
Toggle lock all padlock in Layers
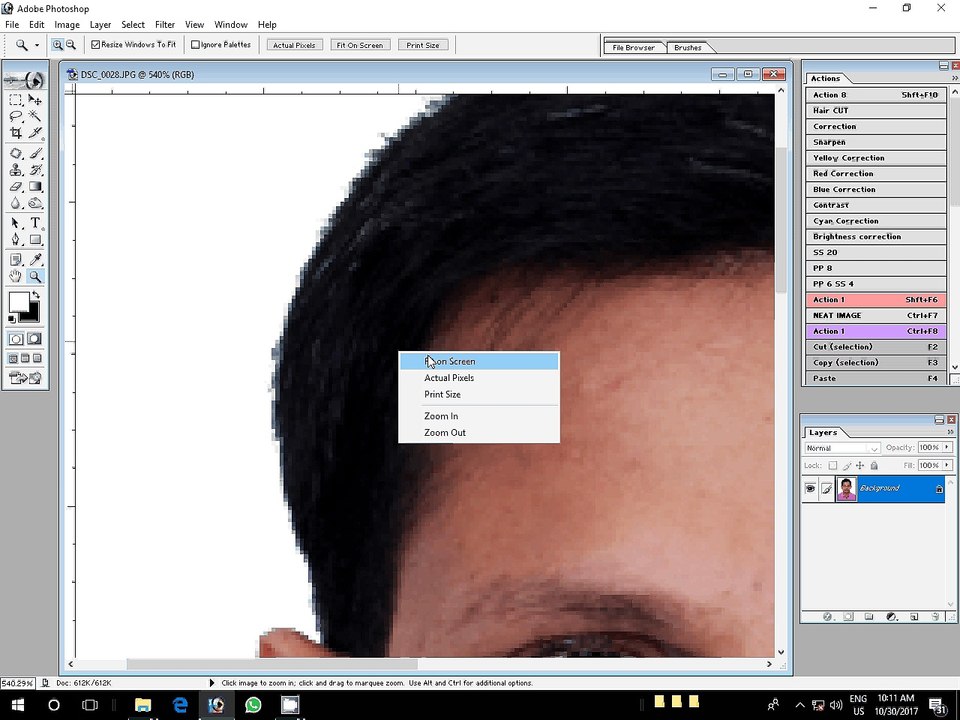(x=874, y=466)
